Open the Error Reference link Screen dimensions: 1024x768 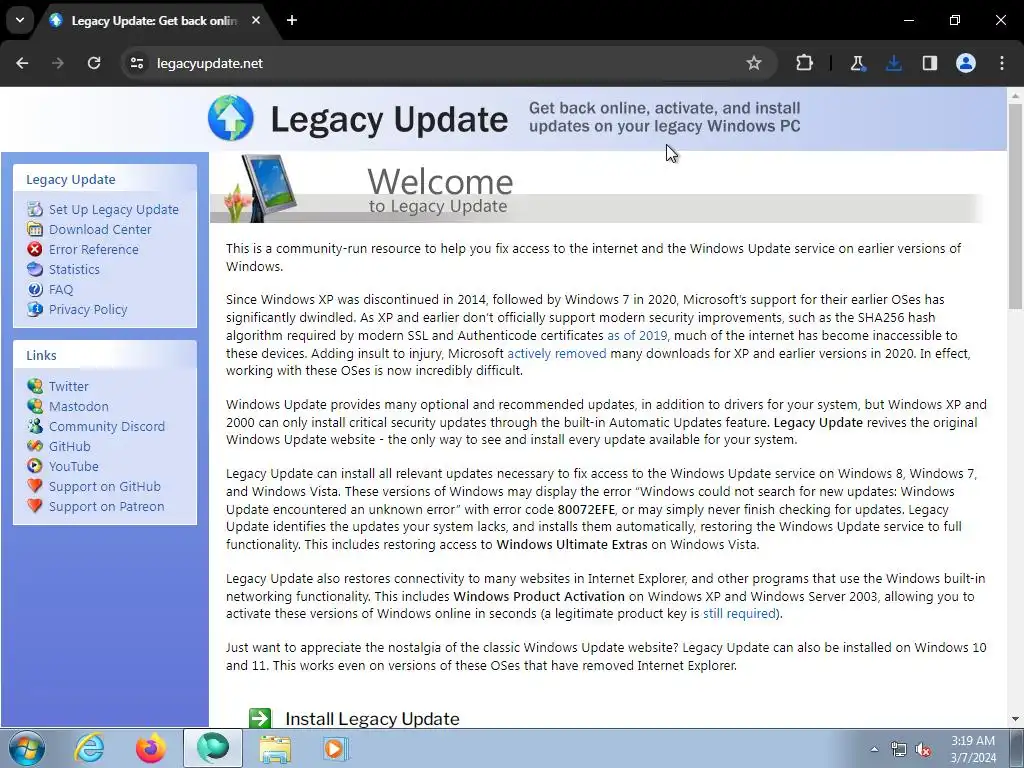(93, 249)
